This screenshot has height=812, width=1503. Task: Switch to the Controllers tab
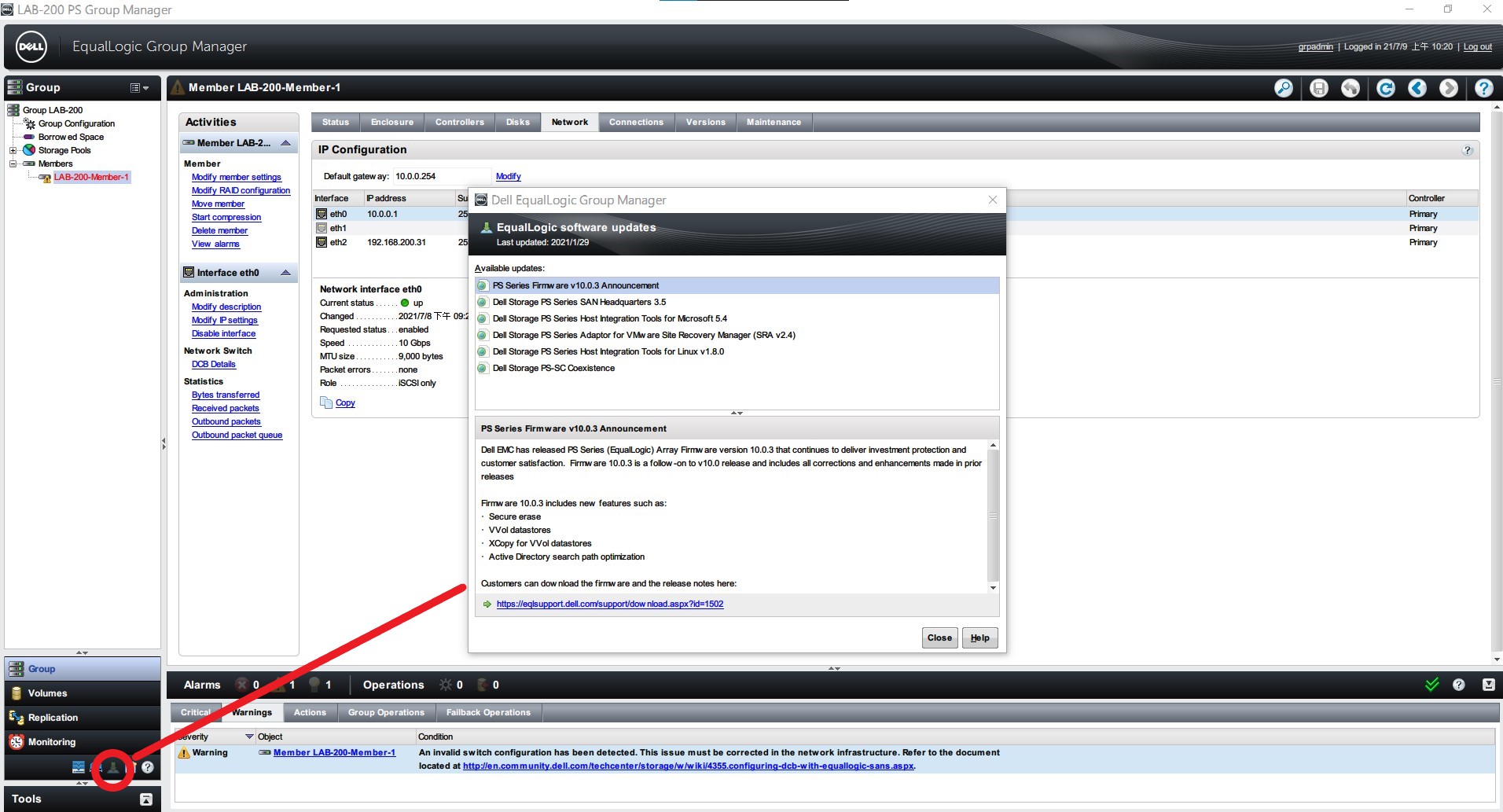[460, 122]
